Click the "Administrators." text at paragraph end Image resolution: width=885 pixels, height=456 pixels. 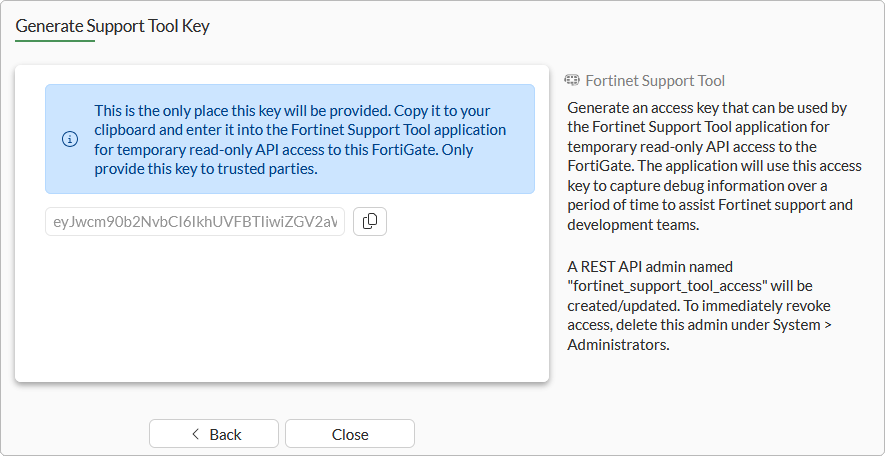click(617, 345)
